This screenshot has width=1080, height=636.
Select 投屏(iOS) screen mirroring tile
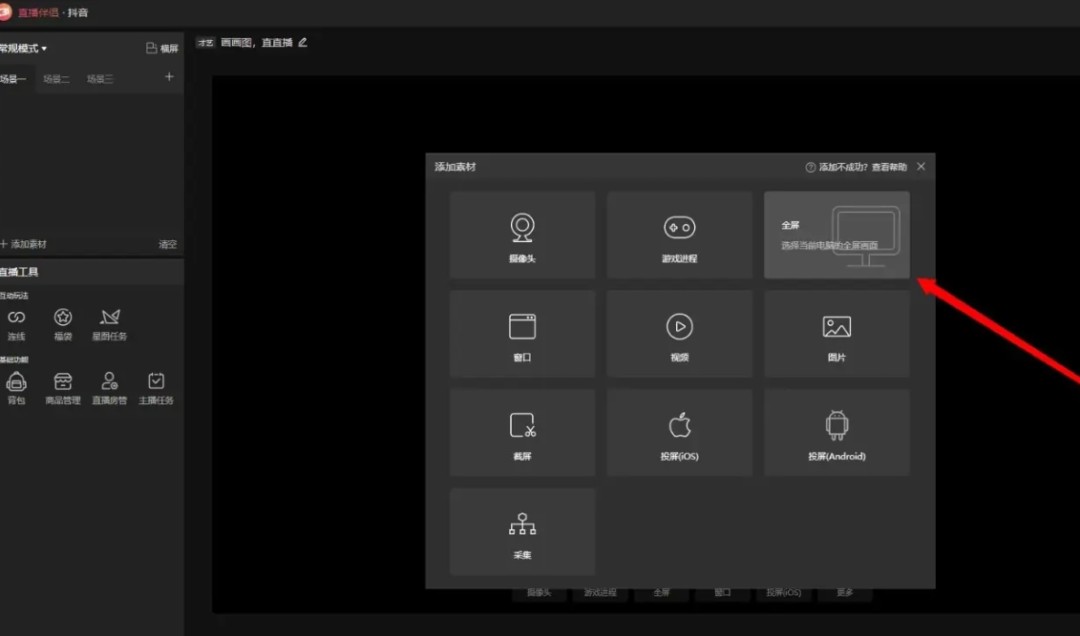[679, 432]
